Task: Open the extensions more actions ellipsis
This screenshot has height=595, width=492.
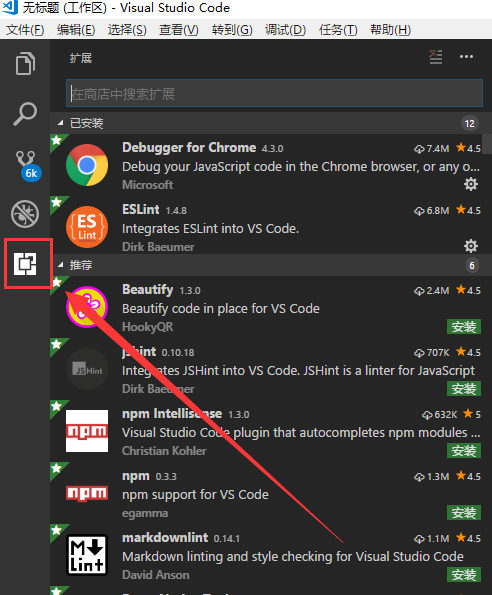Action: [x=466, y=57]
